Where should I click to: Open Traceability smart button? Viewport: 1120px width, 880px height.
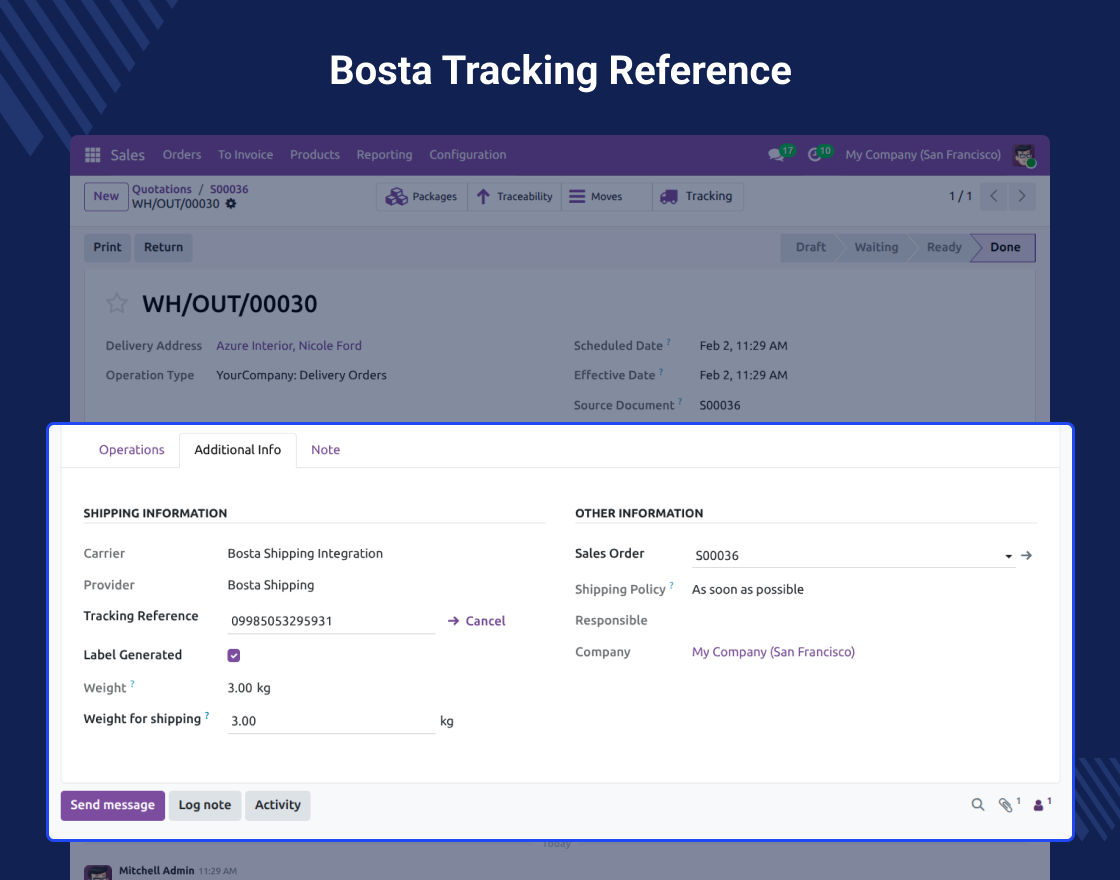click(x=514, y=196)
